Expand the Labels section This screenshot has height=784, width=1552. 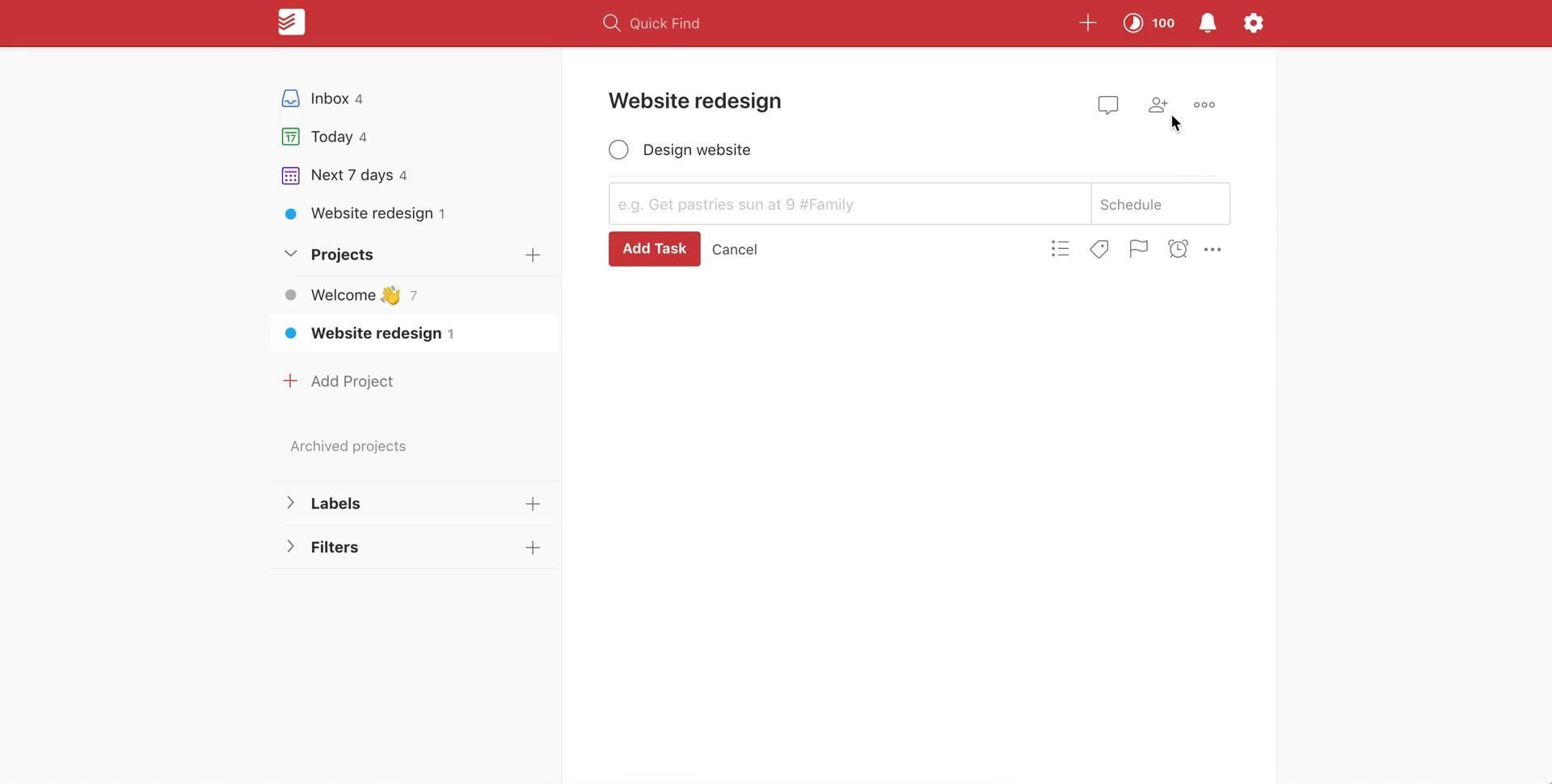[x=290, y=504]
